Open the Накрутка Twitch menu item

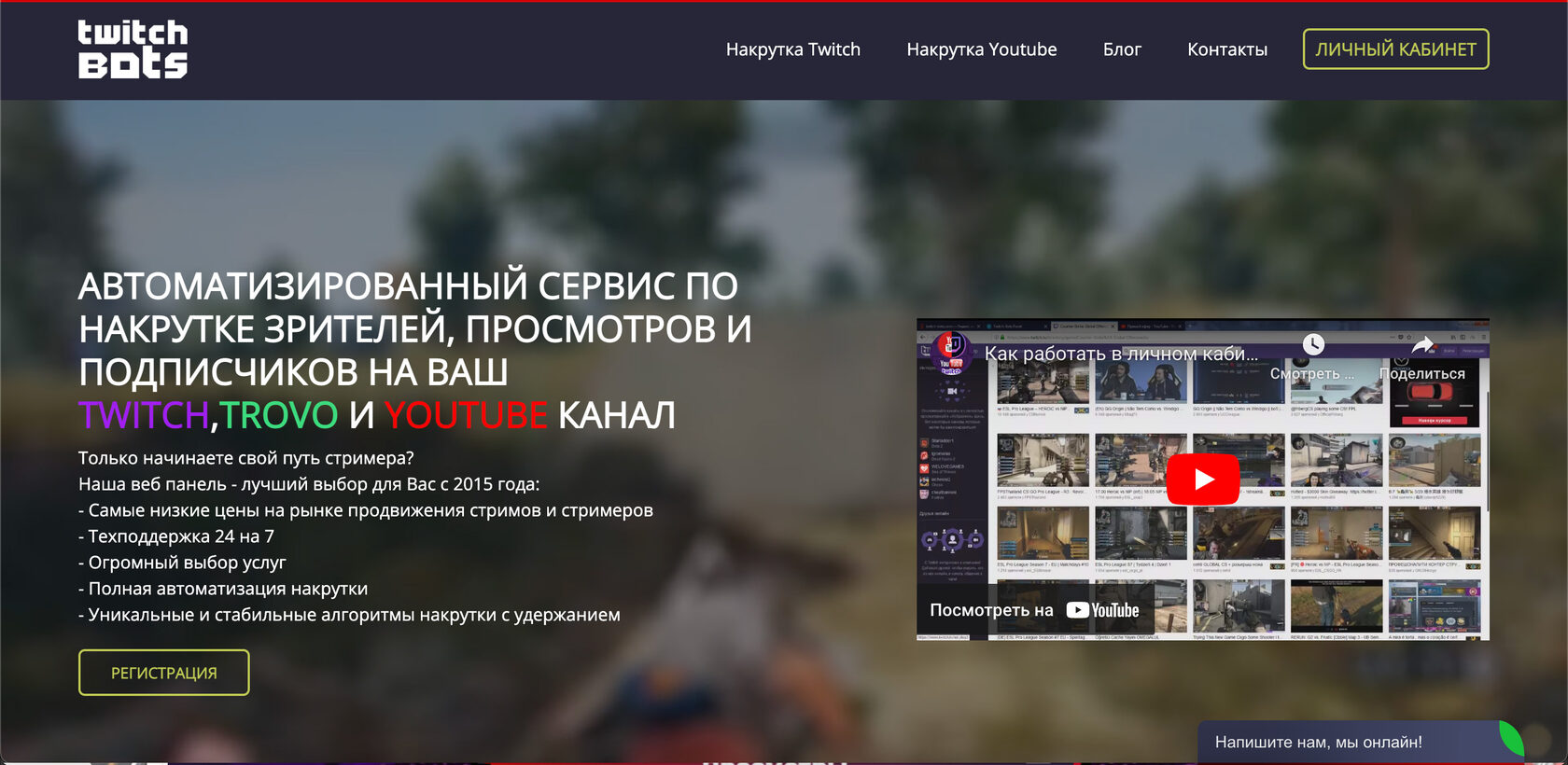793,49
